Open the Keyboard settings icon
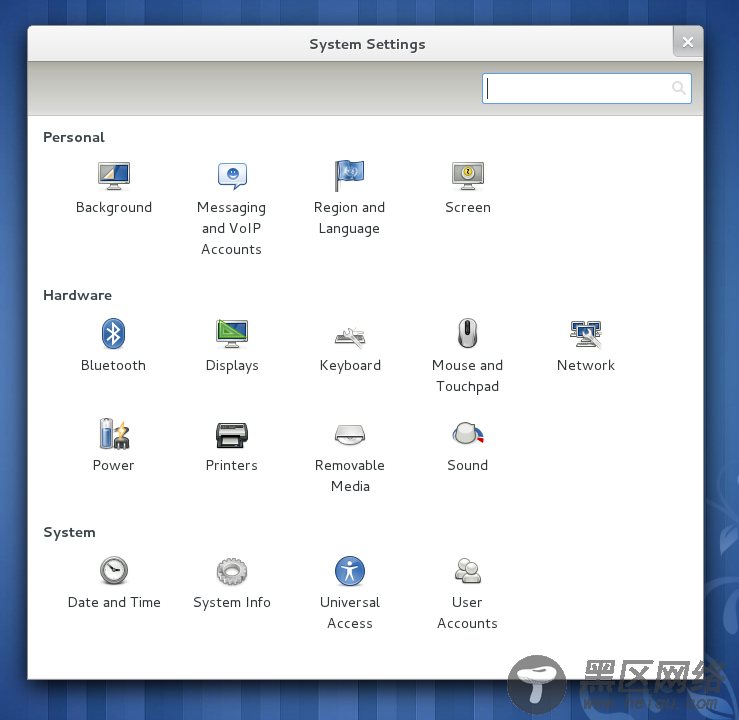The width and height of the screenshot is (739, 720). [x=350, y=337]
